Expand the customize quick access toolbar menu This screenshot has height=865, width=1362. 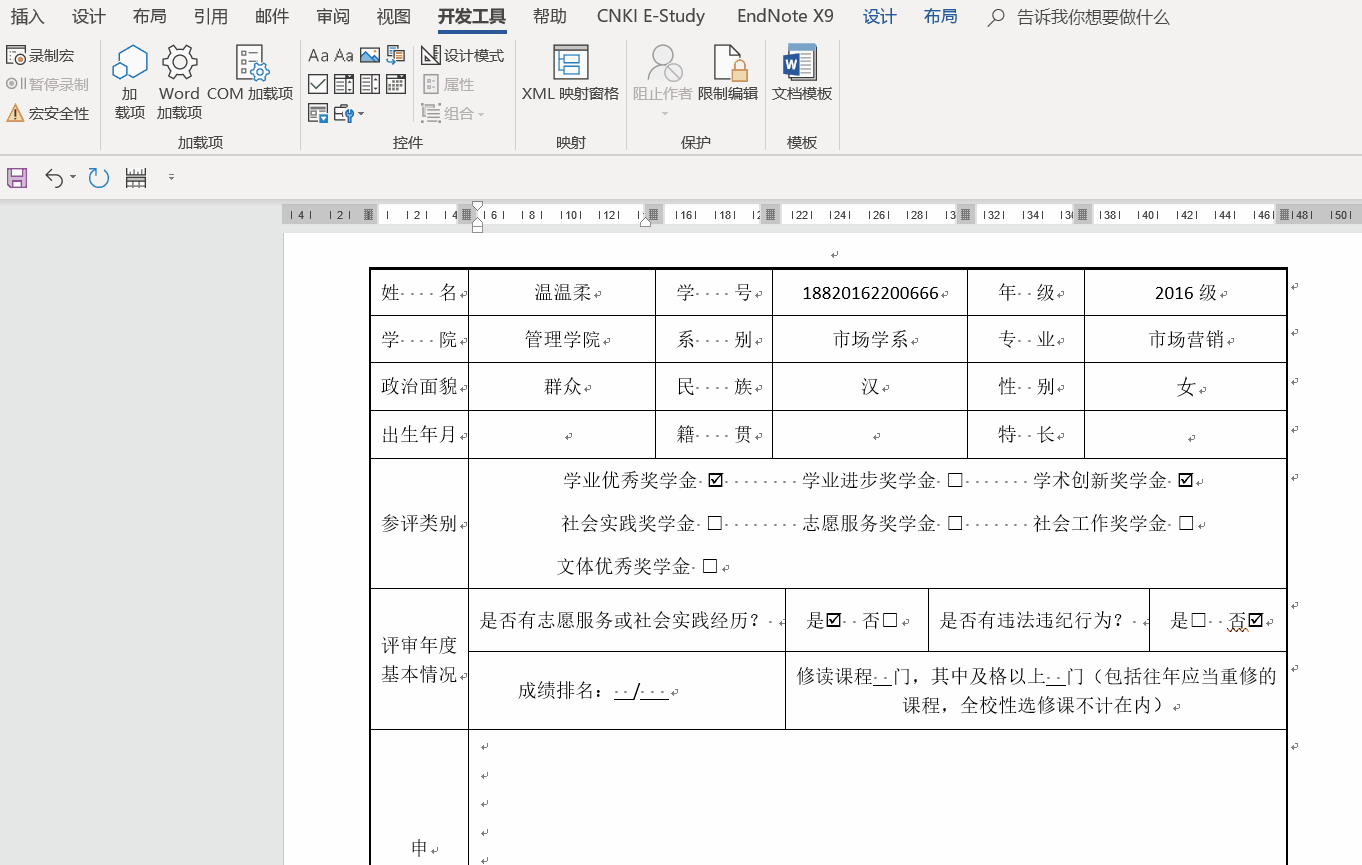(x=171, y=178)
